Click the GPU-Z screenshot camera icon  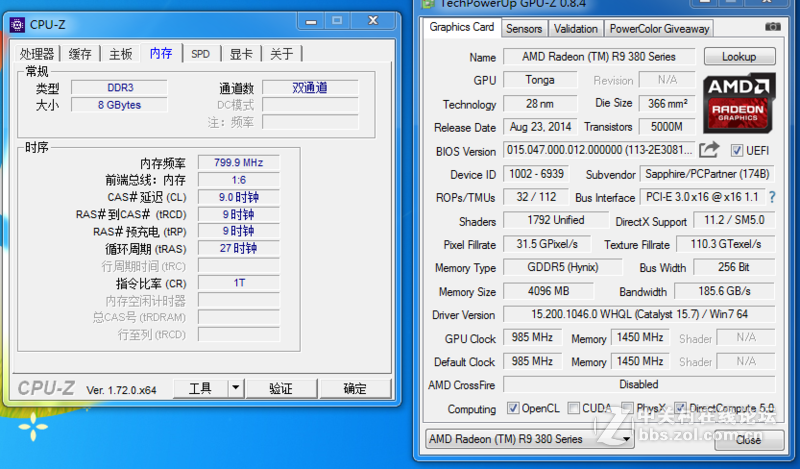[x=772, y=26]
